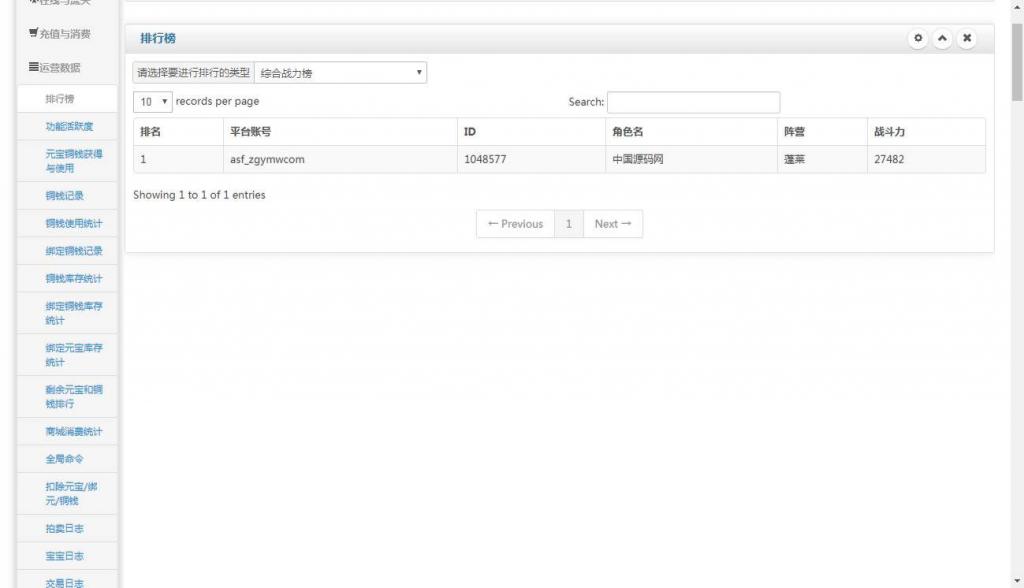Open 功能活跃度 in the sidebar
Screen dimensions: 1024x588
tap(67, 127)
